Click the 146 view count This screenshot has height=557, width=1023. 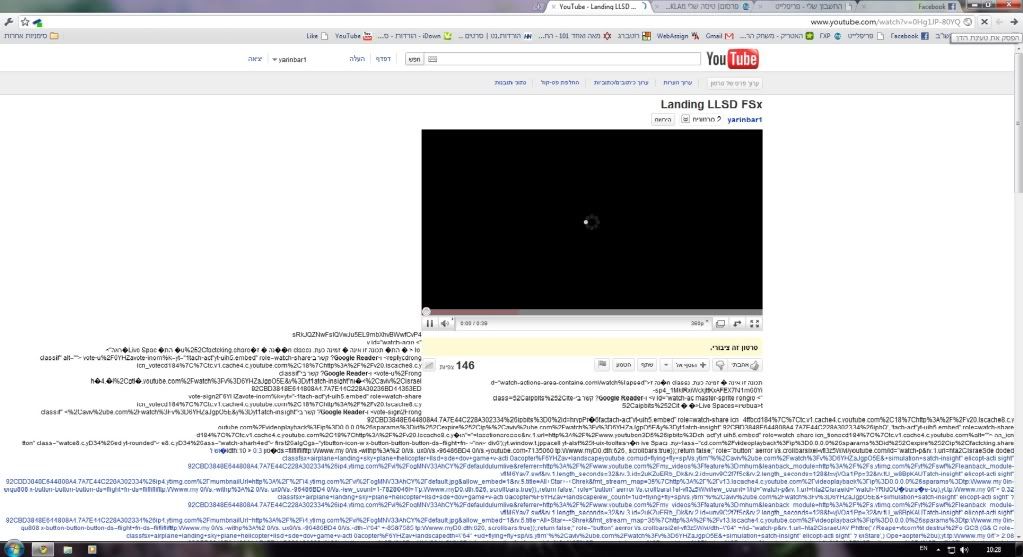[x=465, y=366]
